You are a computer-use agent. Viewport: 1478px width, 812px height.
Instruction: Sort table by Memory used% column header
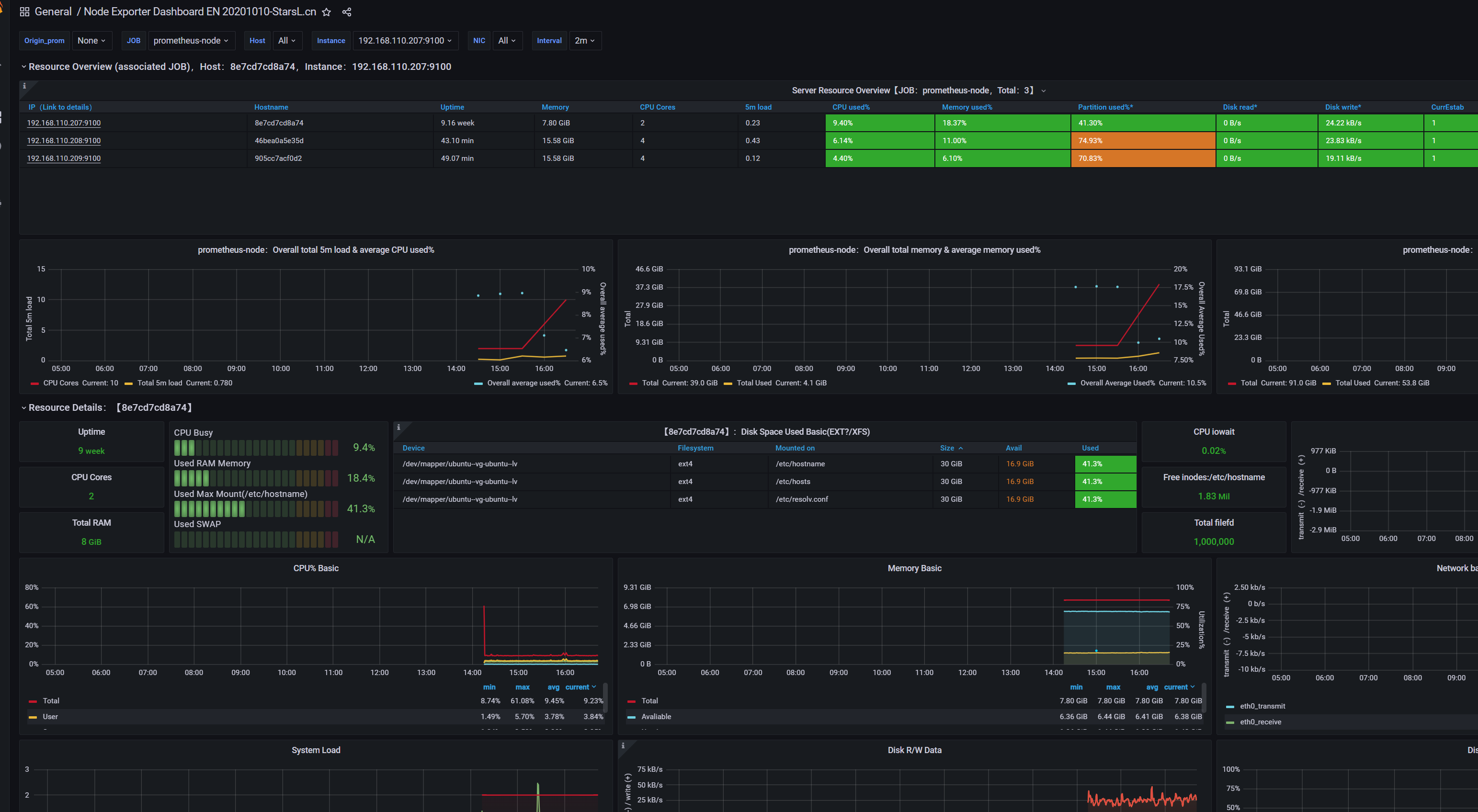pyautogui.click(x=967, y=107)
